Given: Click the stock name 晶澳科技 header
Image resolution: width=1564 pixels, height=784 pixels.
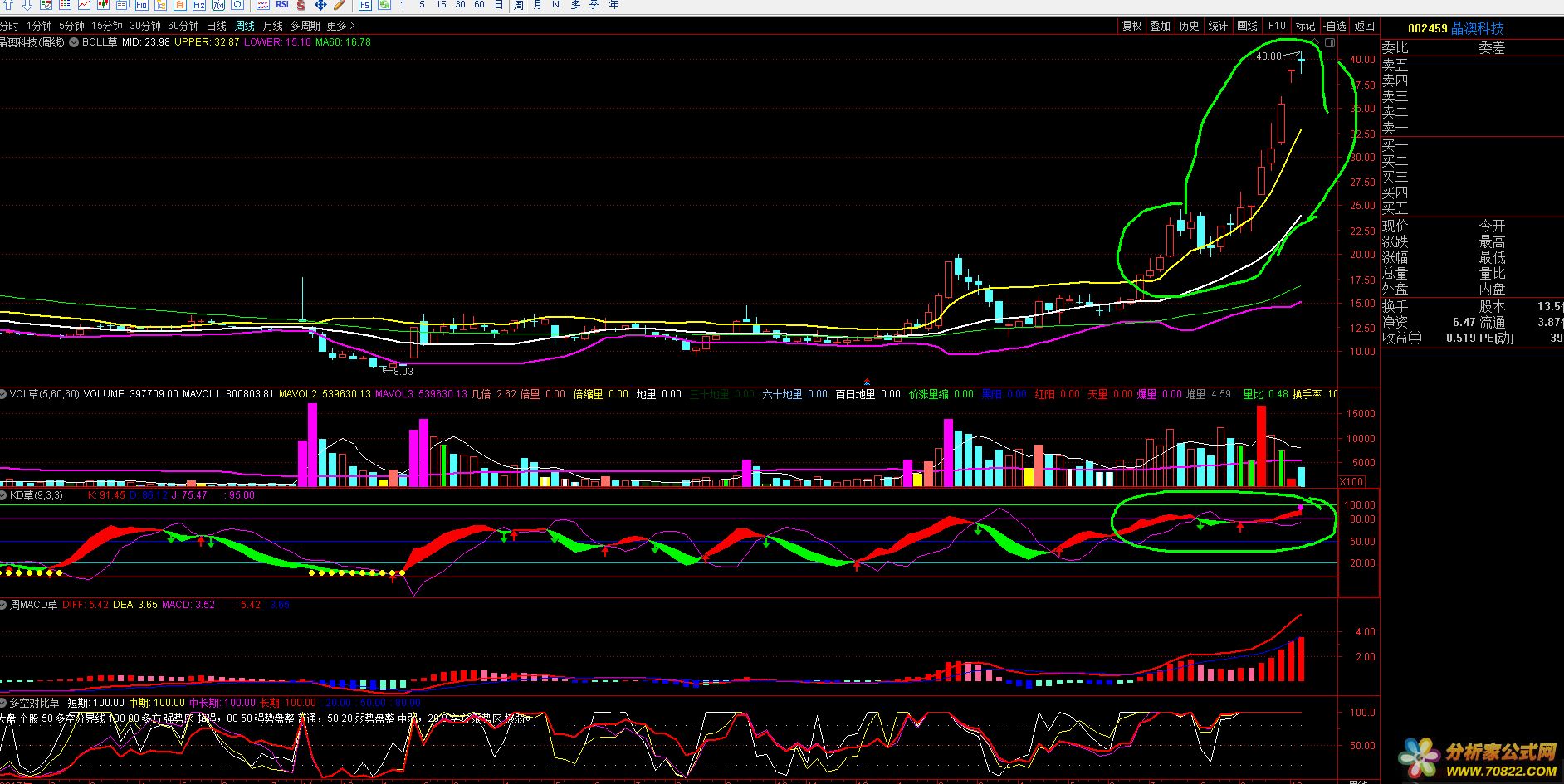Looking at the screenshot, I should [x=1477, y=28].
